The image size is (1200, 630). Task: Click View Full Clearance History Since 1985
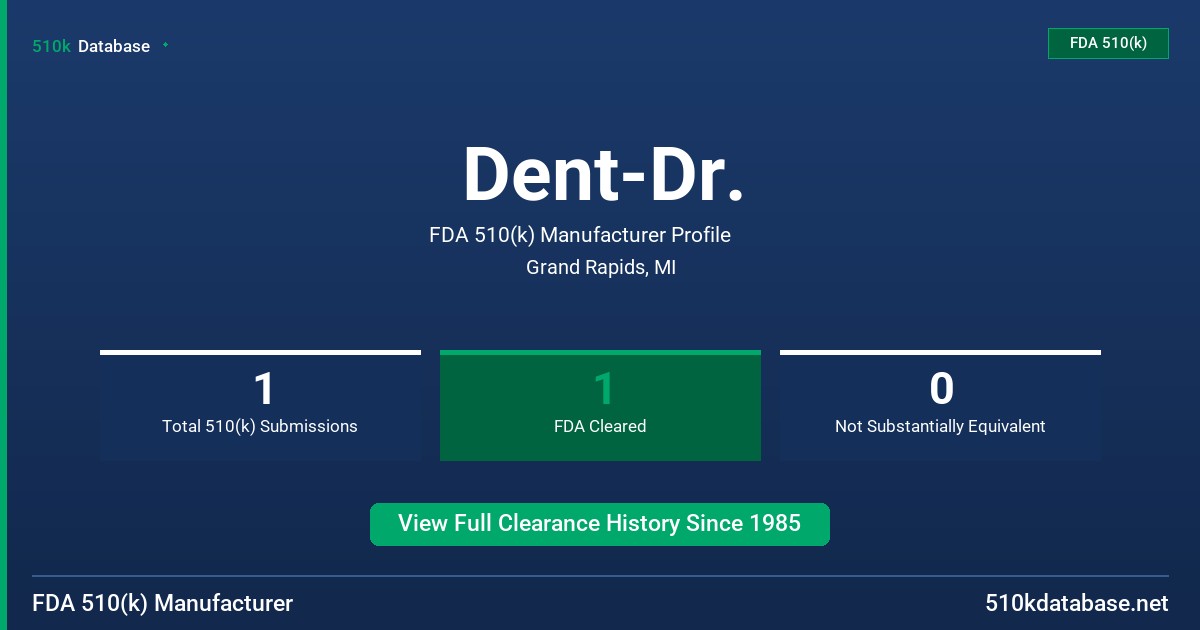(x=600, y=524)
